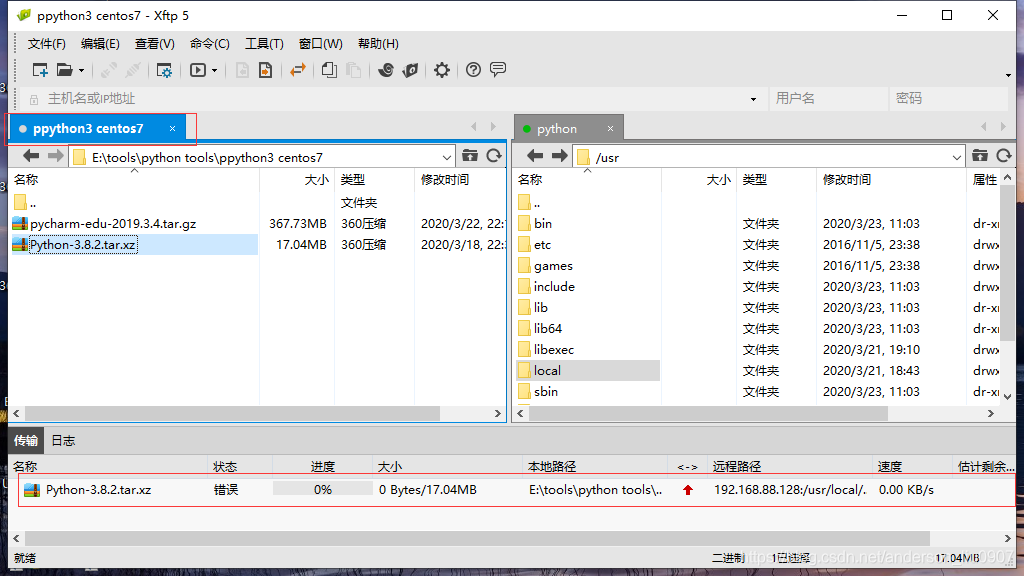Sort remote files by 属性 column
Image resolution: width=1024 pixels, height=576 pixels.
(x=984, y=180)
